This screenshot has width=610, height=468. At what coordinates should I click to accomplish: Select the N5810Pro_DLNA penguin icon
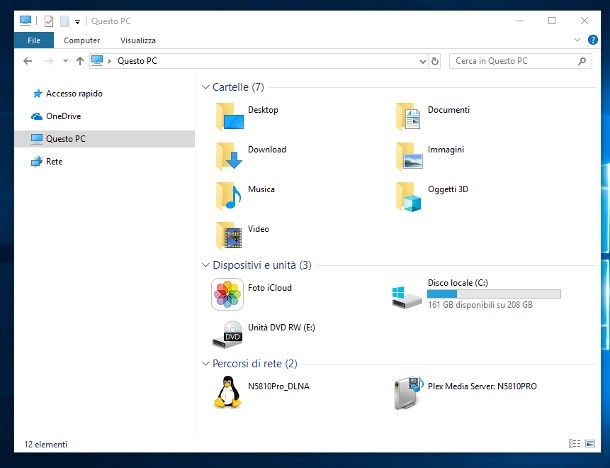point(228,392)
